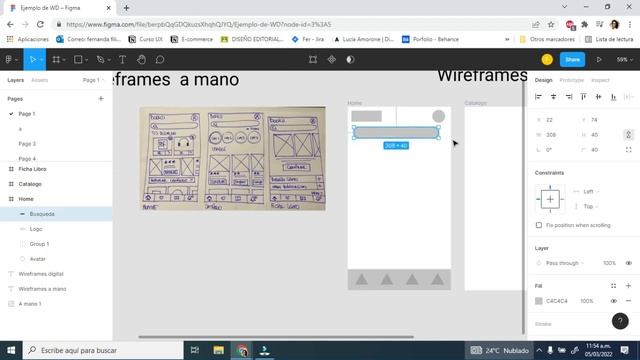
Task: Click the yellow user avatar in toolbar
Action: click(547, 60)
